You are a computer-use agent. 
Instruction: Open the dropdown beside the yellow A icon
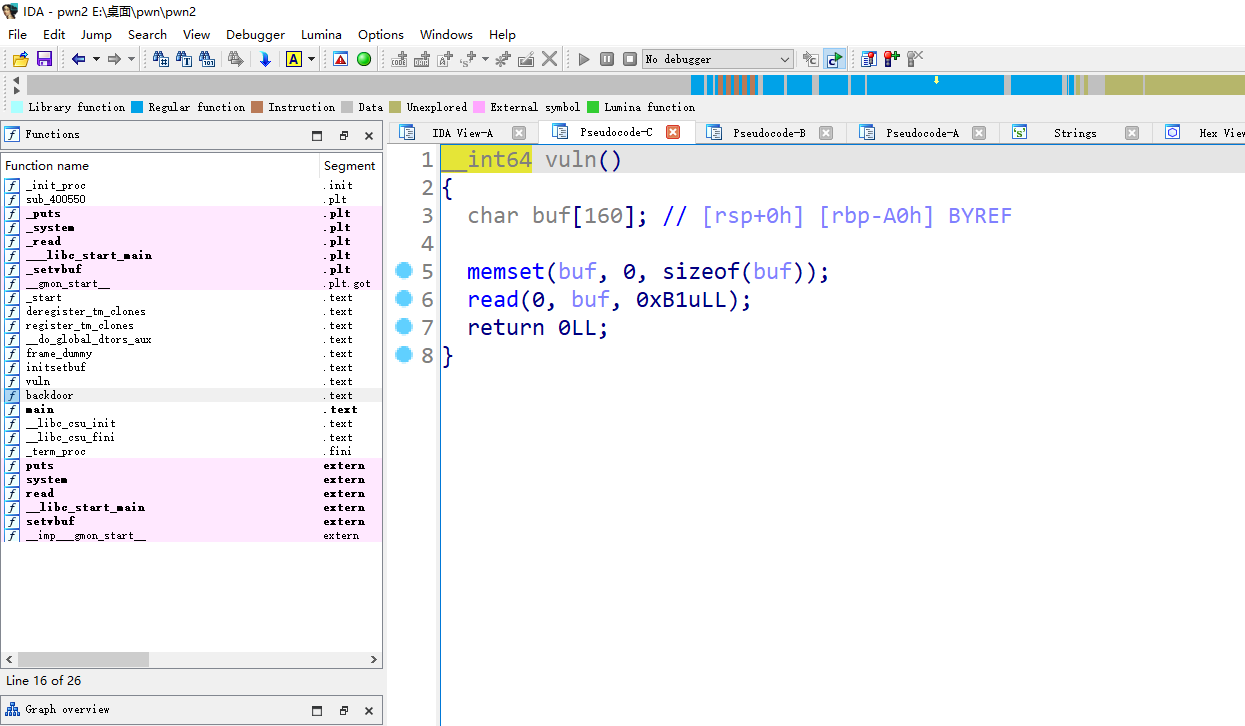pyautogui.click(x=311, y=59)
